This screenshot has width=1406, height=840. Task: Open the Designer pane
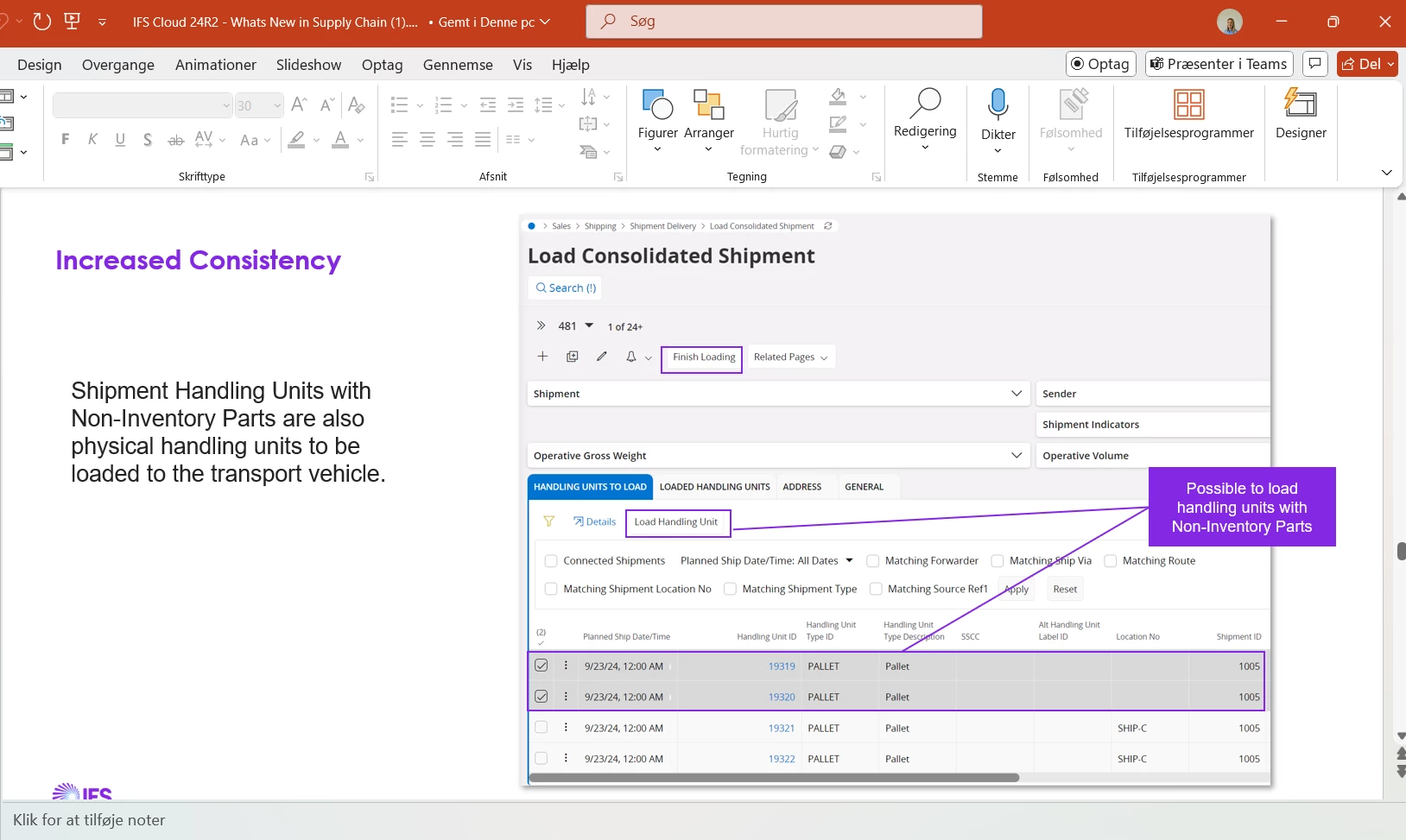[x=1301, y=115]
